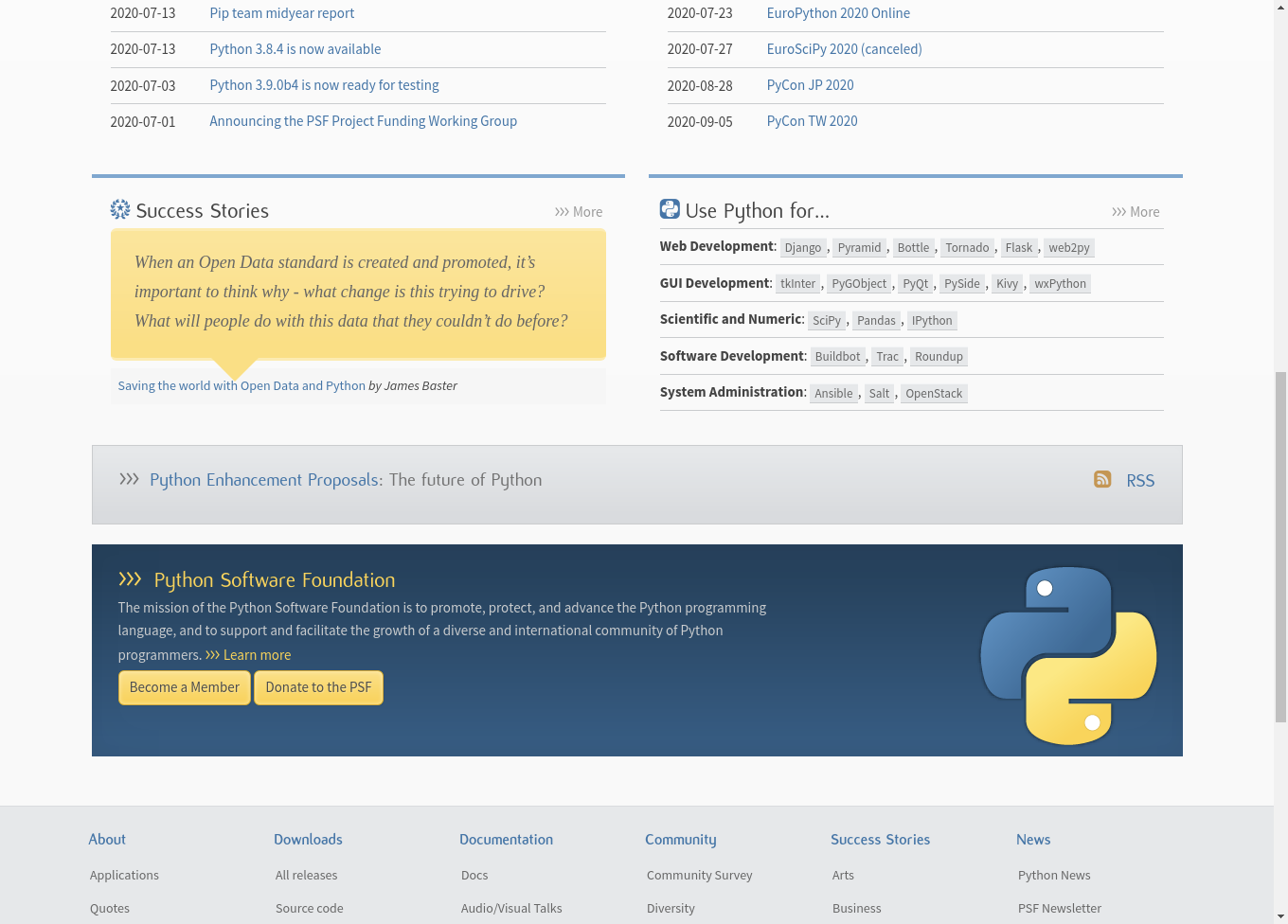Click the gear icon beside Success Stories
The height and width of the screenshot is (924, 1288).
[119, 209]
